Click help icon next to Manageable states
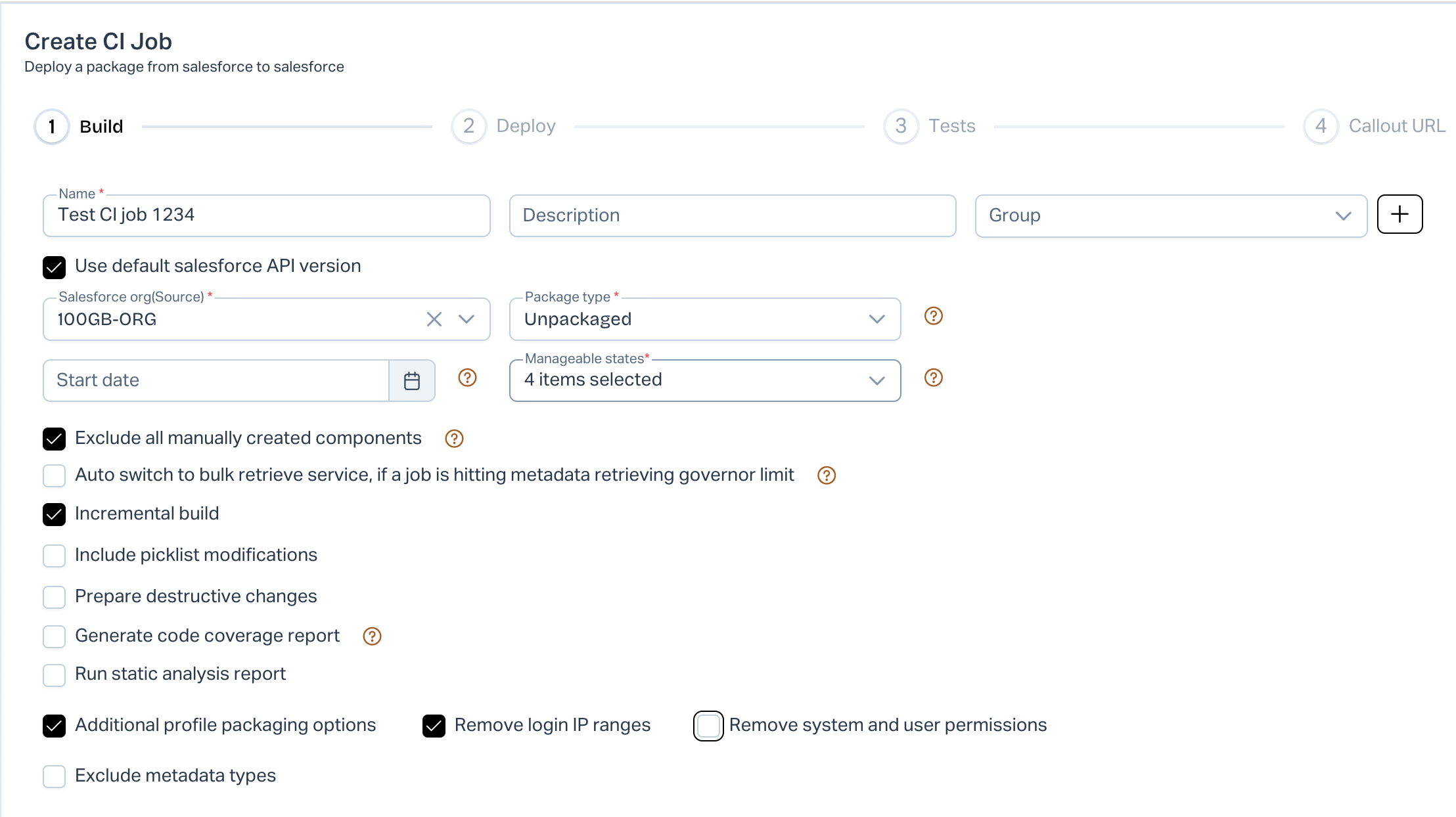Image resolution: width=1456 pixels, height=817 pixels. [933, 378]
